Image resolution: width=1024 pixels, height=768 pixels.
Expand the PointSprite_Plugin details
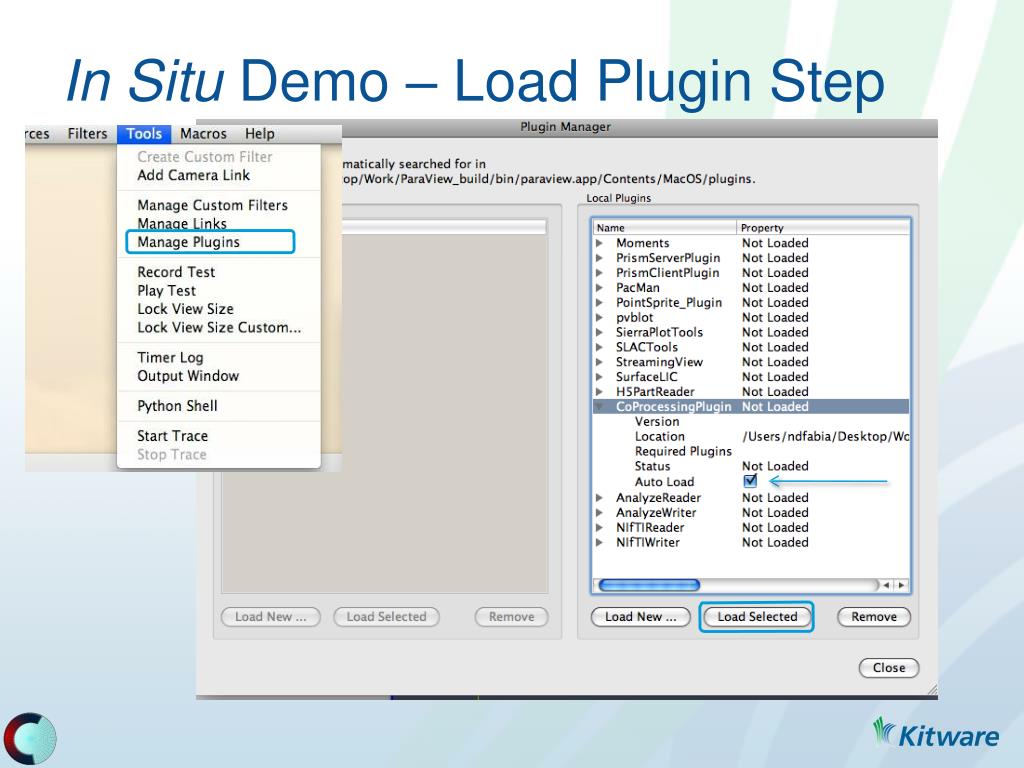coord(600,302)
